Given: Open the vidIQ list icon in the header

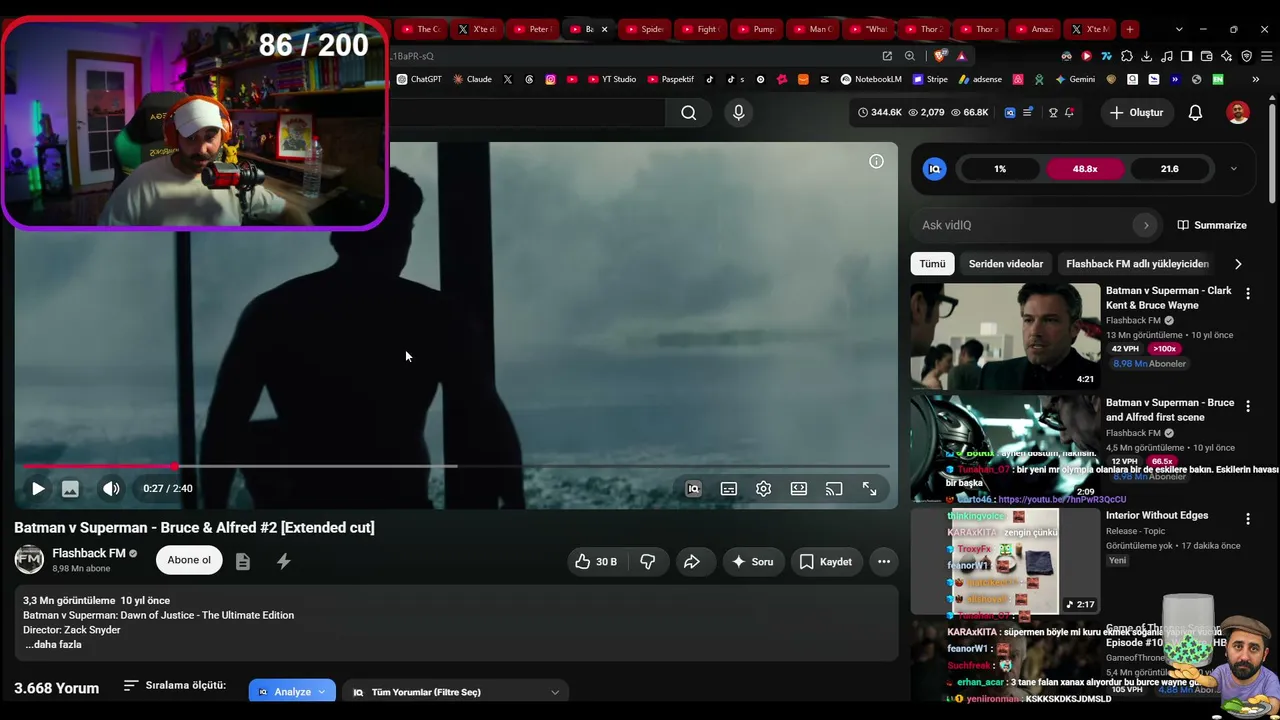Looking at the screenshot, I should pyautogui.click(x=1028, y=113).
